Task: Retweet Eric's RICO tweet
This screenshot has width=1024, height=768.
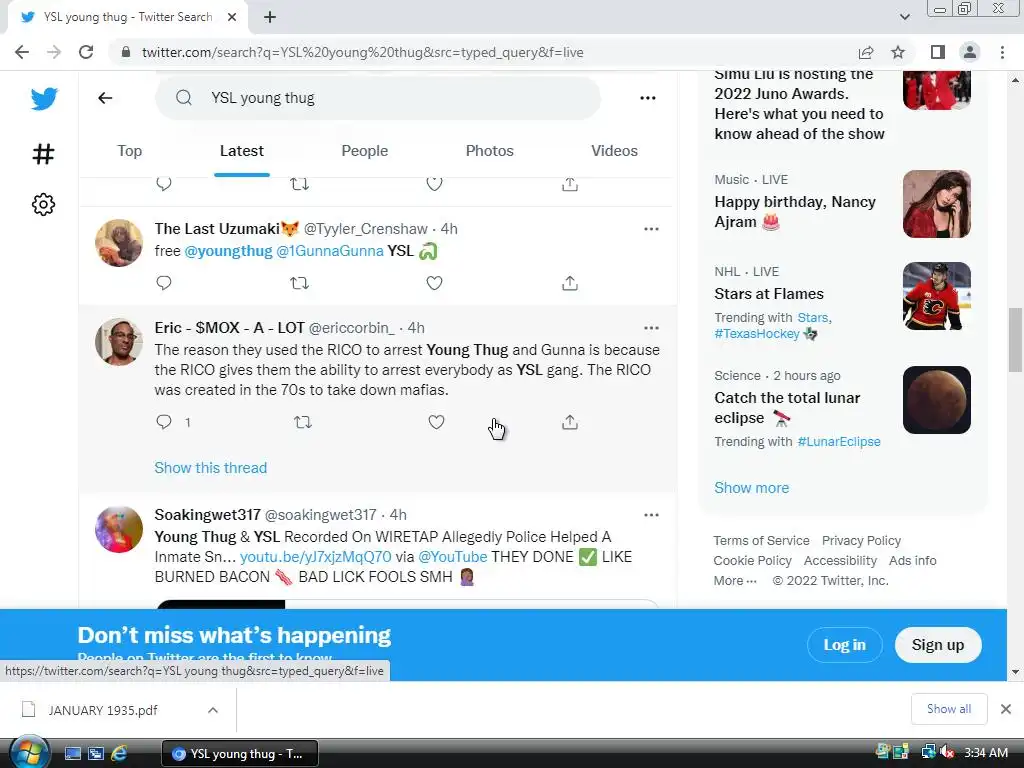Action: coord(302,422)
